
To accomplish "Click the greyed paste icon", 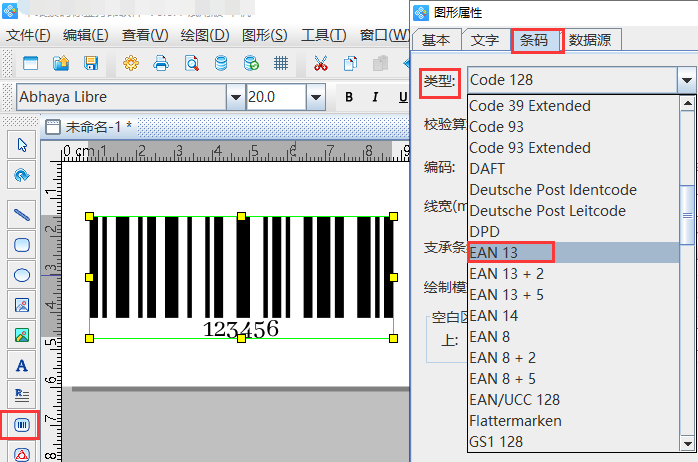I will [380, 63].
